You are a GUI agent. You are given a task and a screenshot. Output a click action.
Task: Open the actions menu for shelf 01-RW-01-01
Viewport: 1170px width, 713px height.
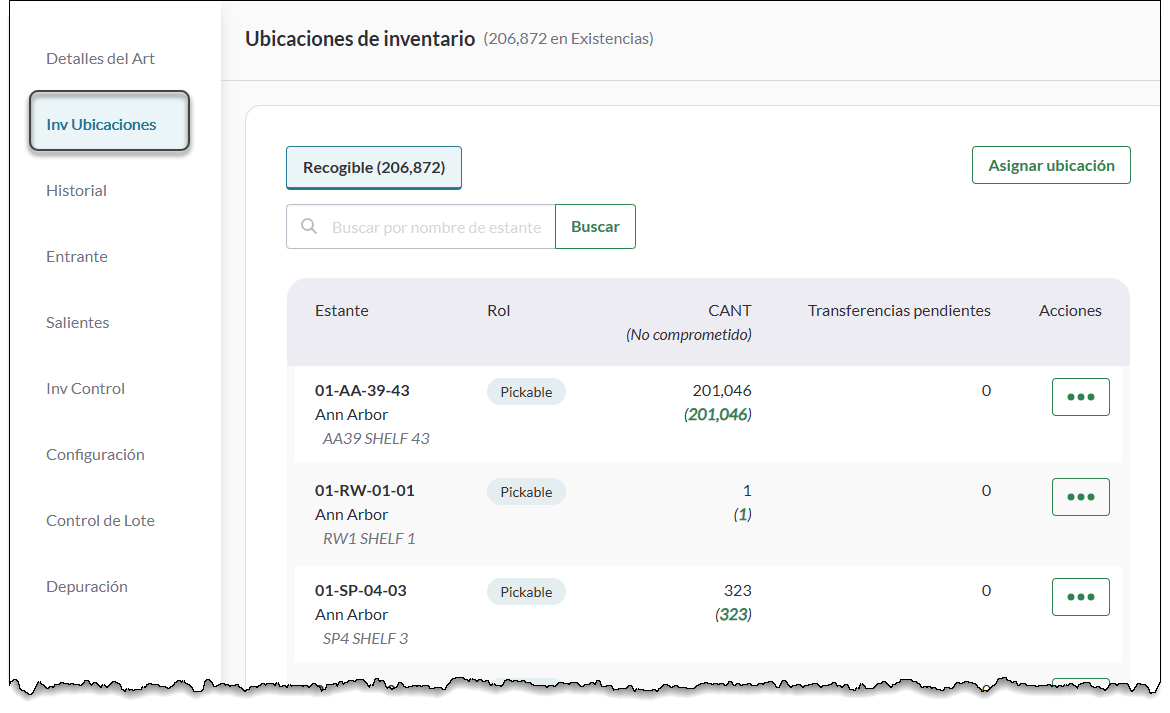click(x=1080, y=496)
